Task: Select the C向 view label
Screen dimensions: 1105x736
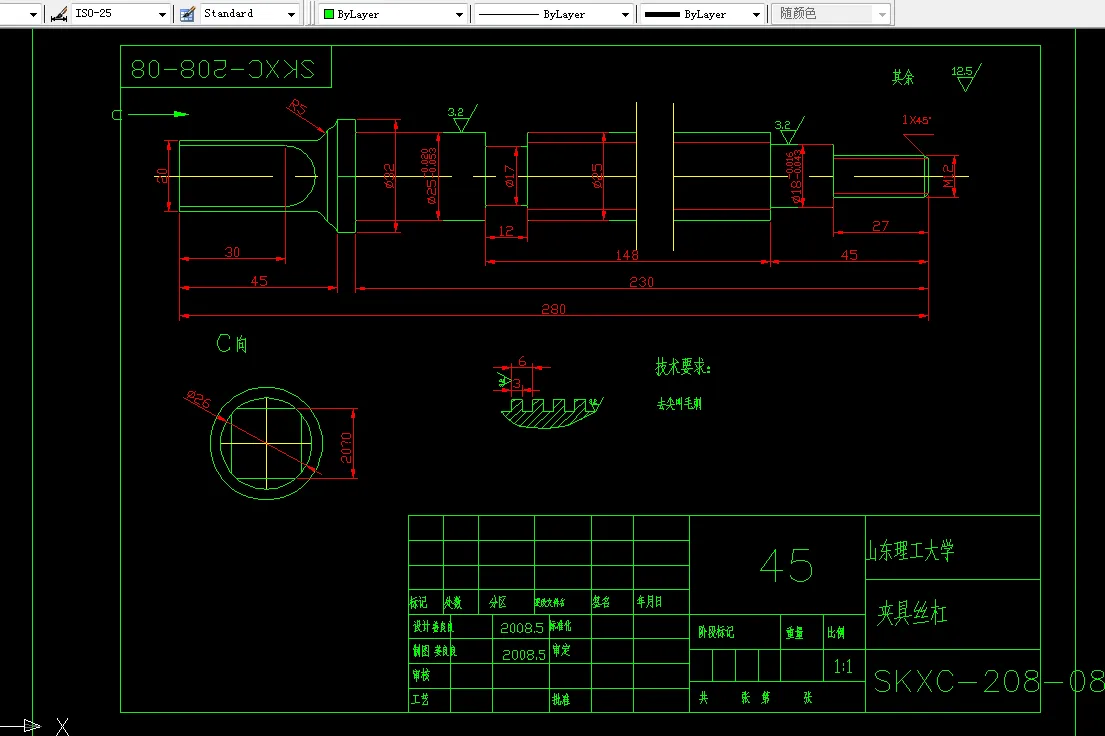Action: pos(232,343)
